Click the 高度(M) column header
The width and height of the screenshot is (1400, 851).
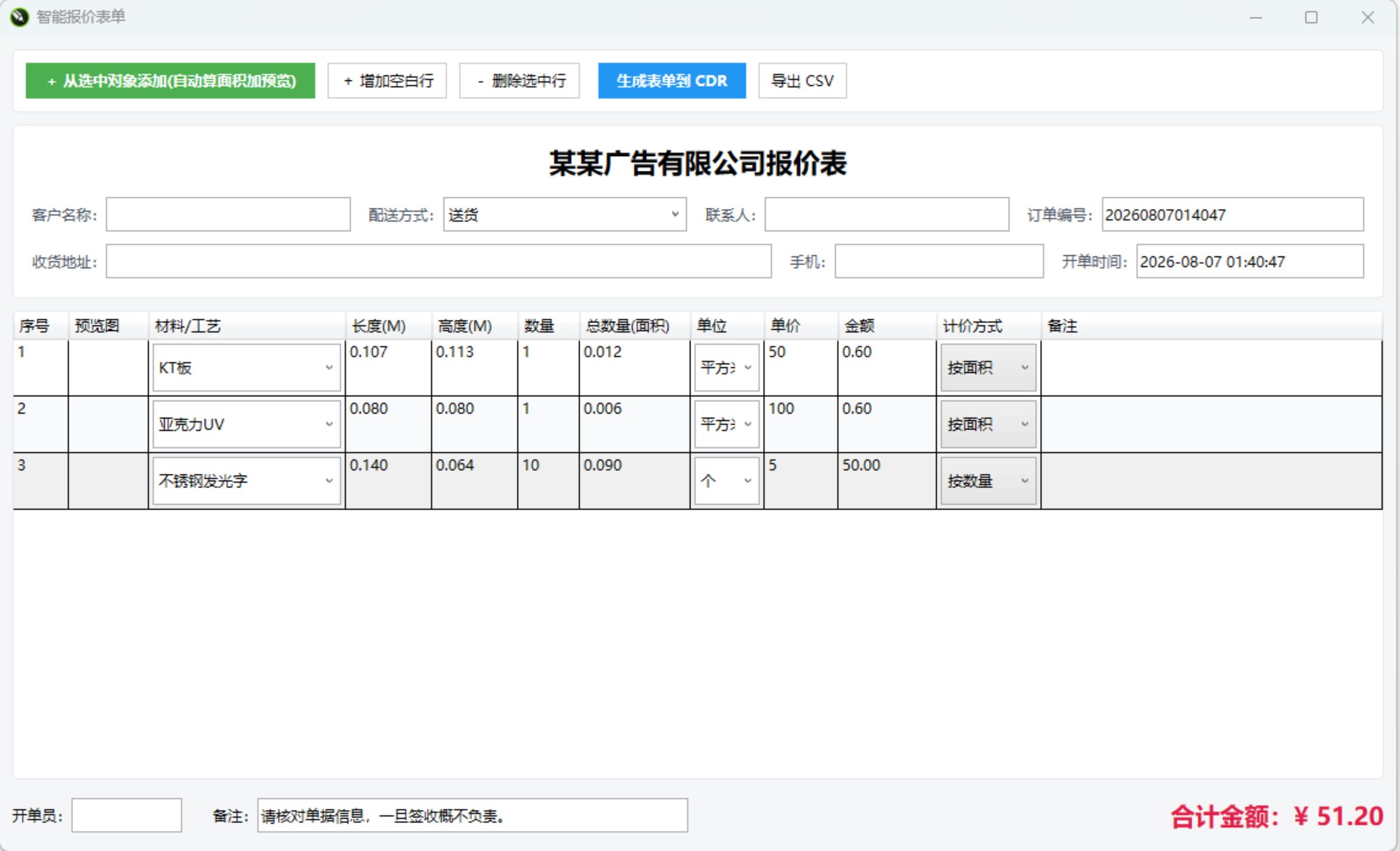[475, 325]
